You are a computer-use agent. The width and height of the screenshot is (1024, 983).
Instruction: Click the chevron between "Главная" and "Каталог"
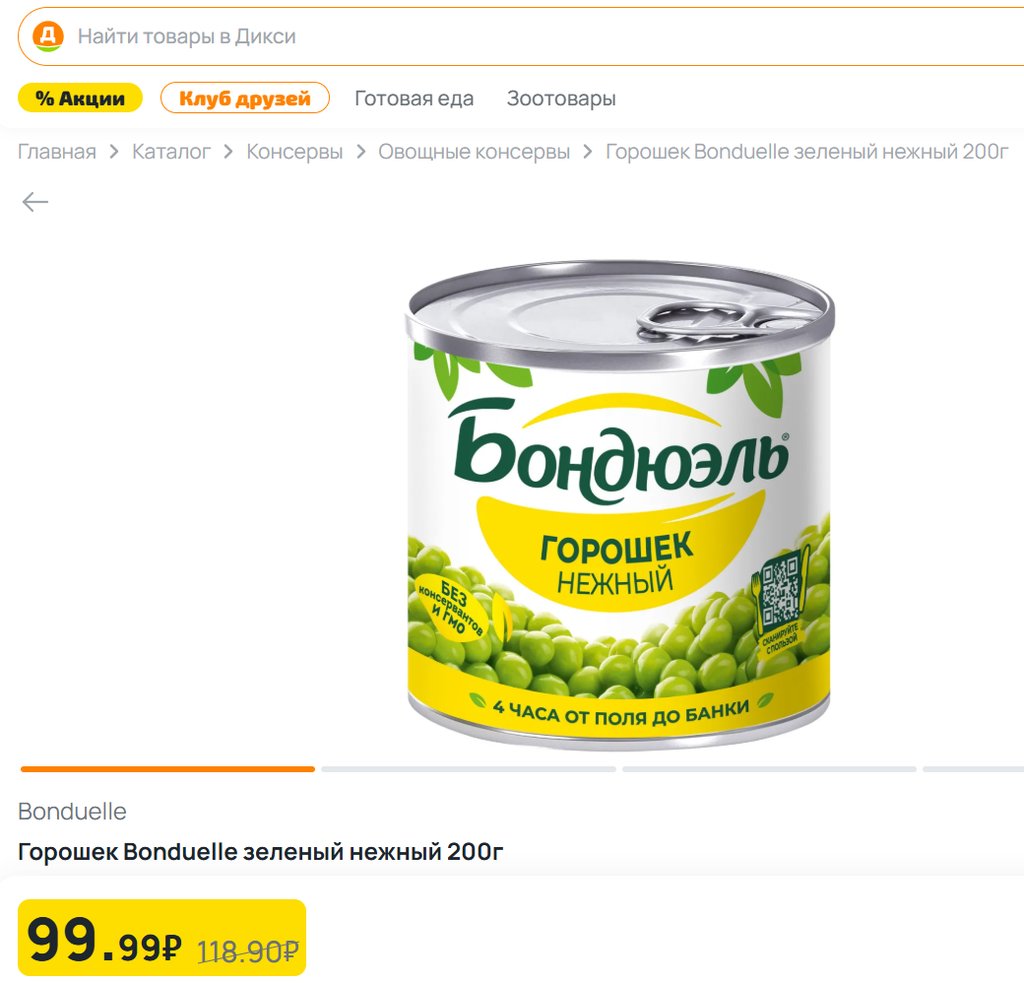pos(114,152)
